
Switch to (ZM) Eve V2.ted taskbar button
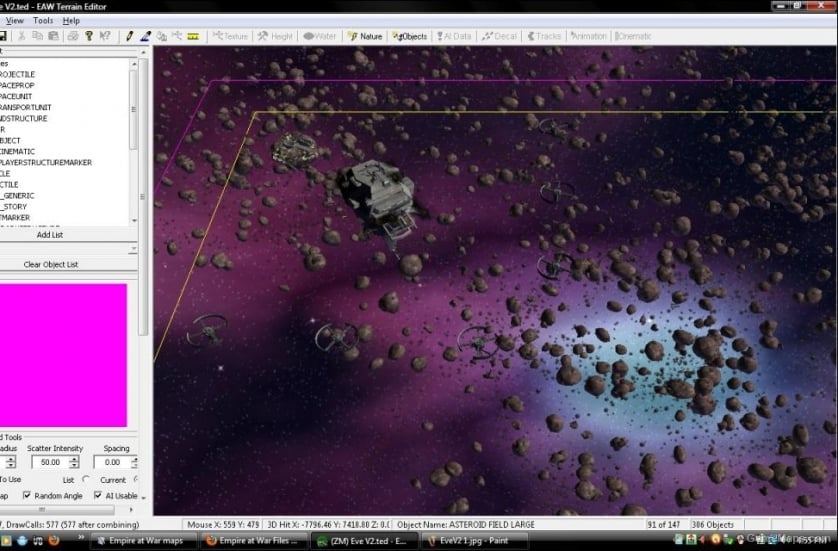point(363,541)
